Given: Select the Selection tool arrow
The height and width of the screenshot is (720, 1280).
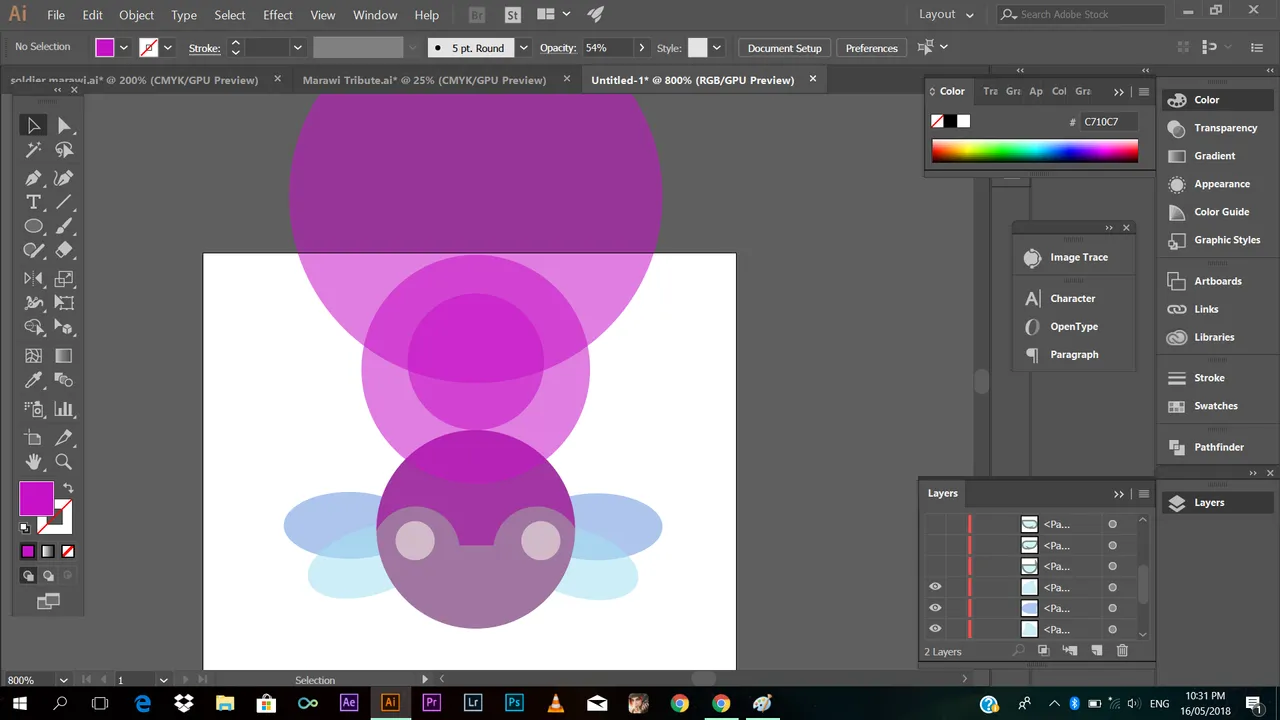Looking at the screenshot, I should pos(33,125).
